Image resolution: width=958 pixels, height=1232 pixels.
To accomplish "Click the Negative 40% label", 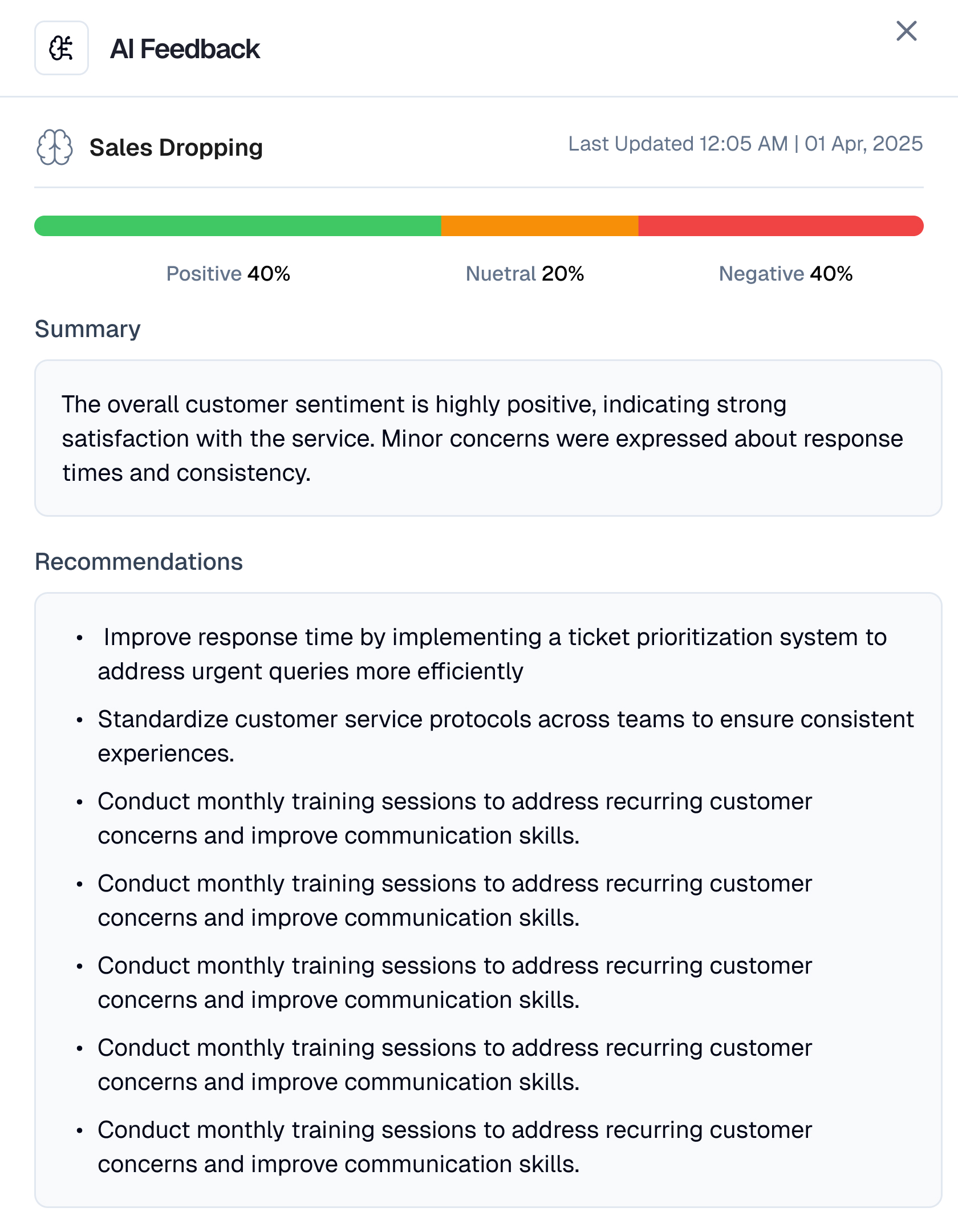I will (785, 274).
